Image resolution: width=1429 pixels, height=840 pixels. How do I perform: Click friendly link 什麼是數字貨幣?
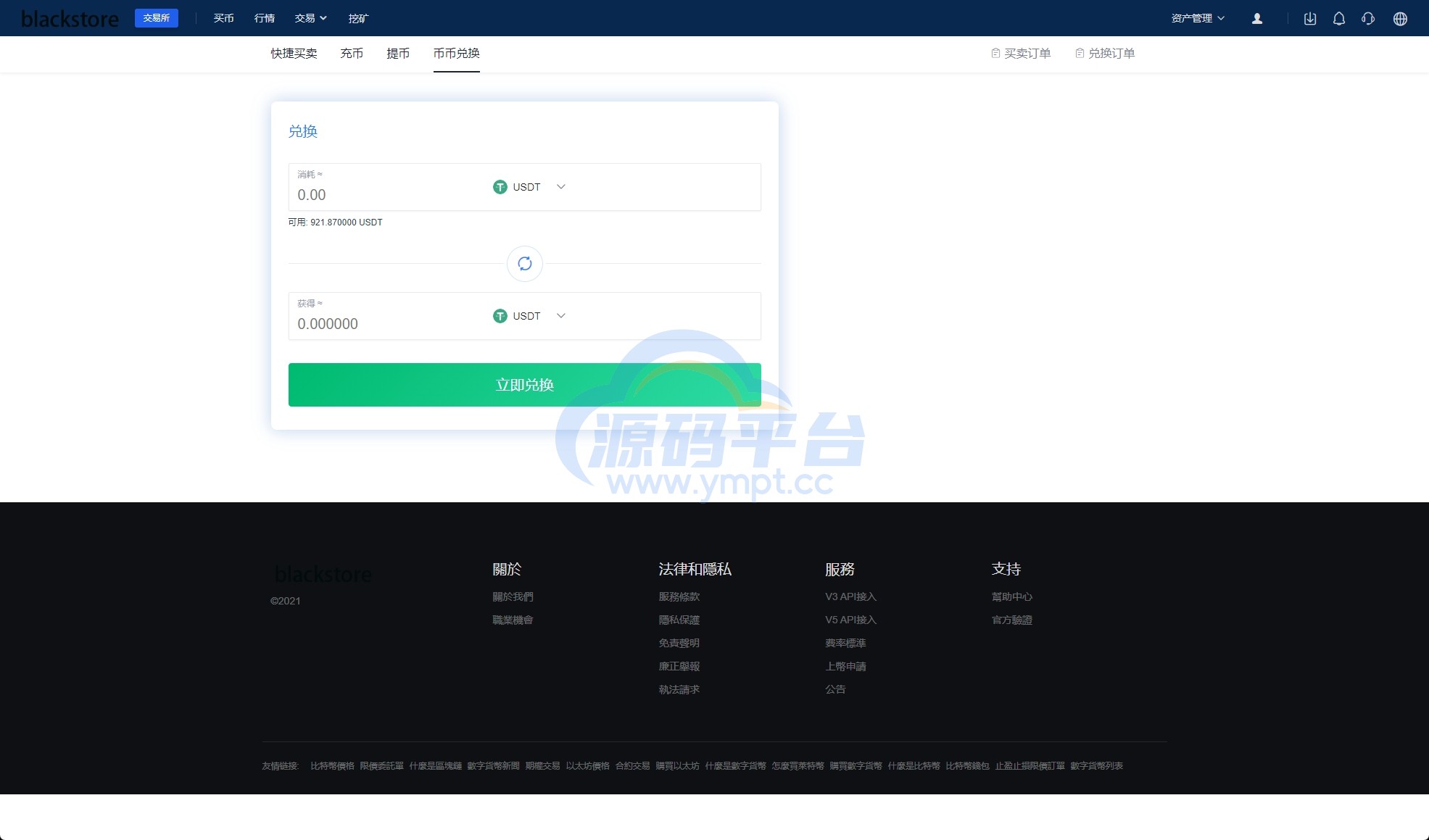(735, 766)
